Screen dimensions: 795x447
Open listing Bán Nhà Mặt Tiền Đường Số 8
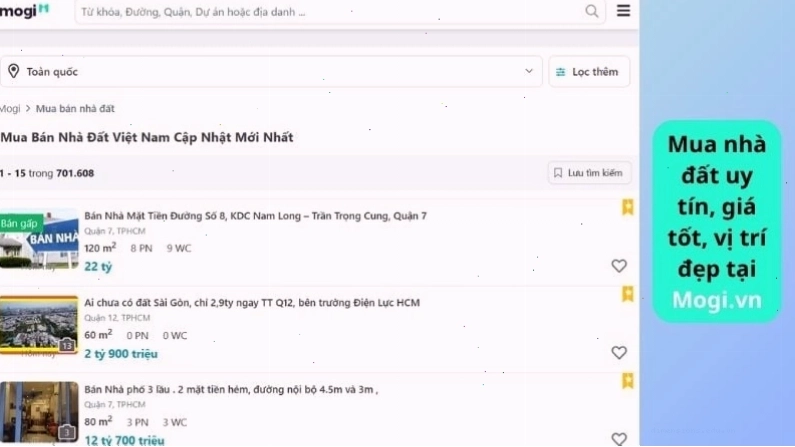[x=256, y=216]
